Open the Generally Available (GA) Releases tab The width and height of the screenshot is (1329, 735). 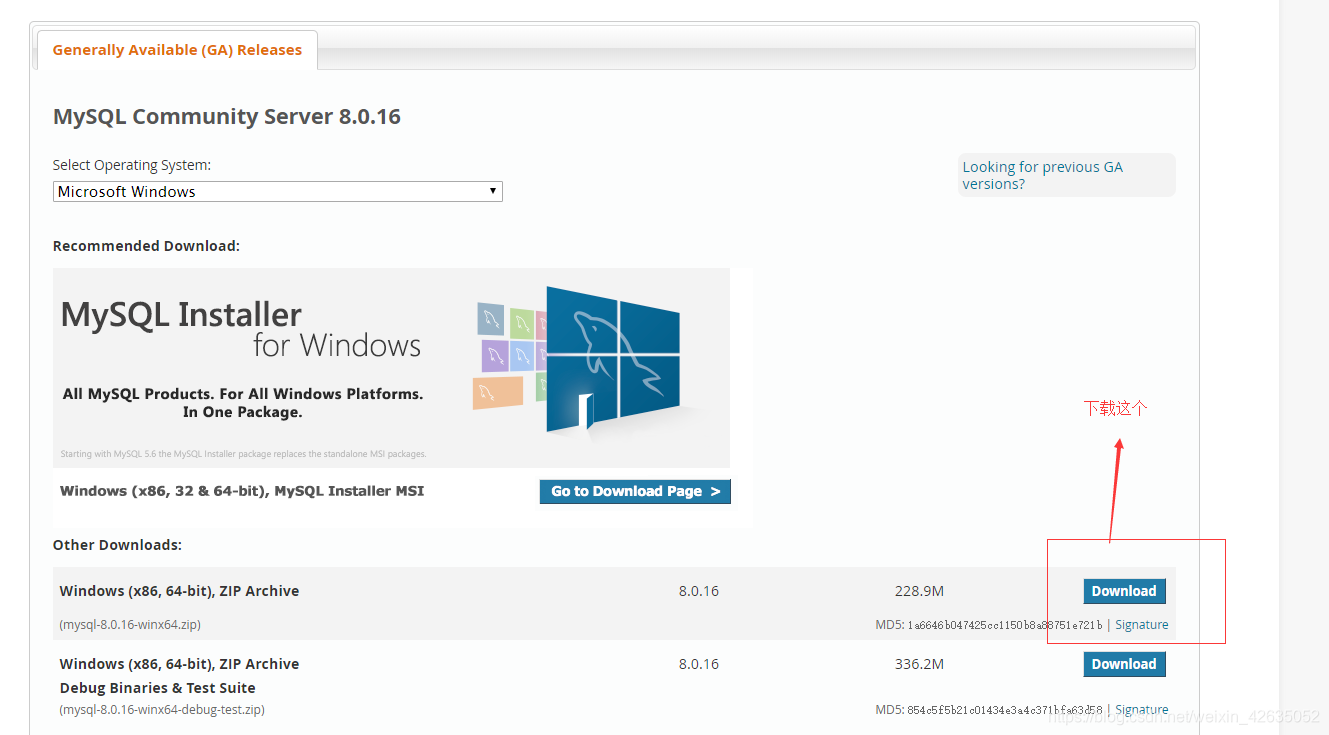[x=177, y=50]
